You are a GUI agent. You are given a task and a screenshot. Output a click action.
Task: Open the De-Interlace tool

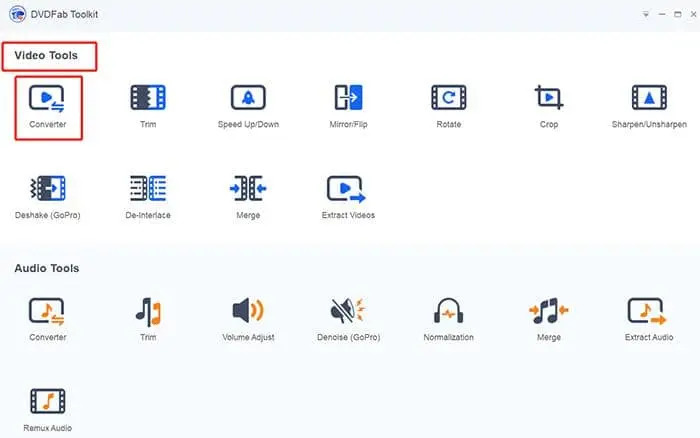click(x=148, y=189)
